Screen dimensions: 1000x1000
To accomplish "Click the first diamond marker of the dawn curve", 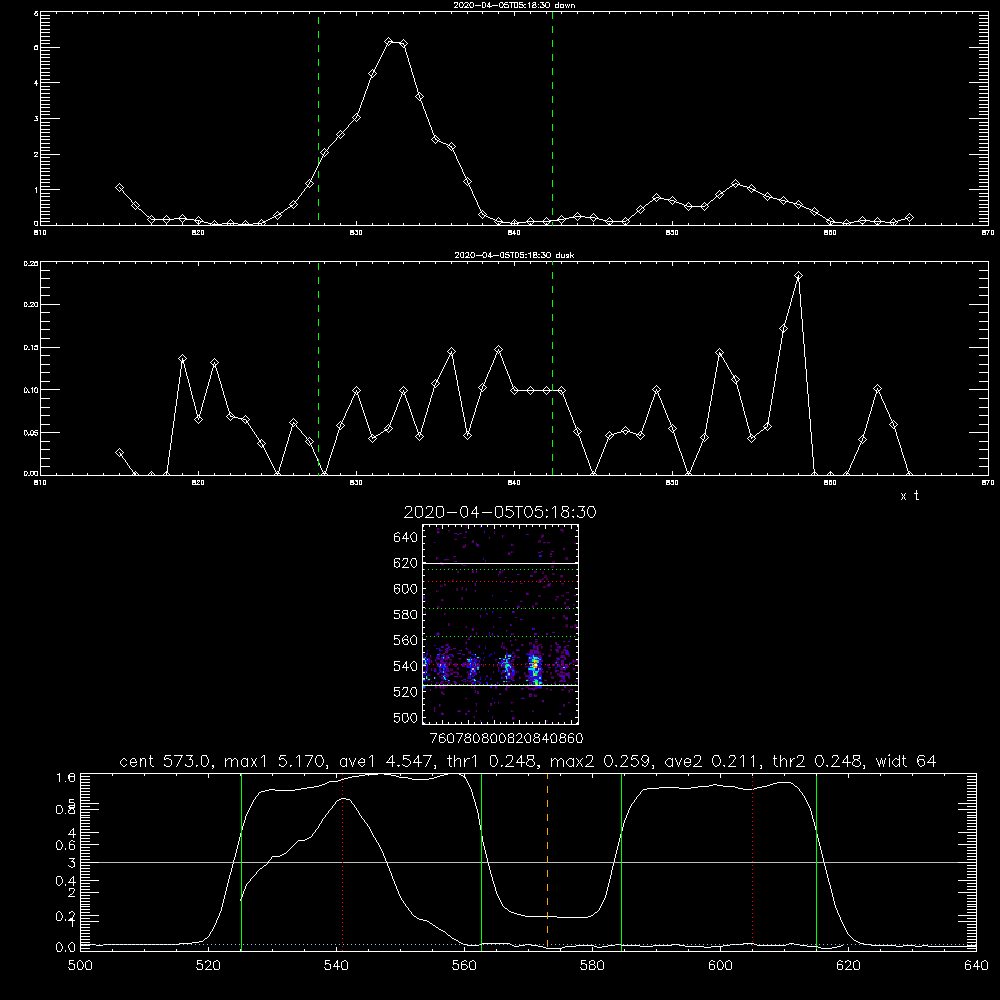I will click(119, 188).
